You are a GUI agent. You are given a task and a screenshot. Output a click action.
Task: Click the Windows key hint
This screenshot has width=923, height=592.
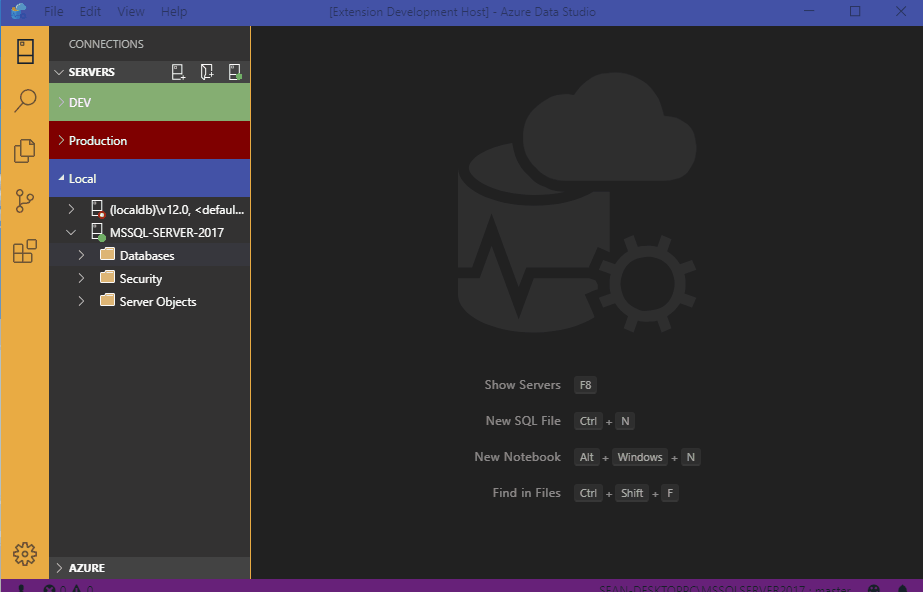[x=640, y=457]
